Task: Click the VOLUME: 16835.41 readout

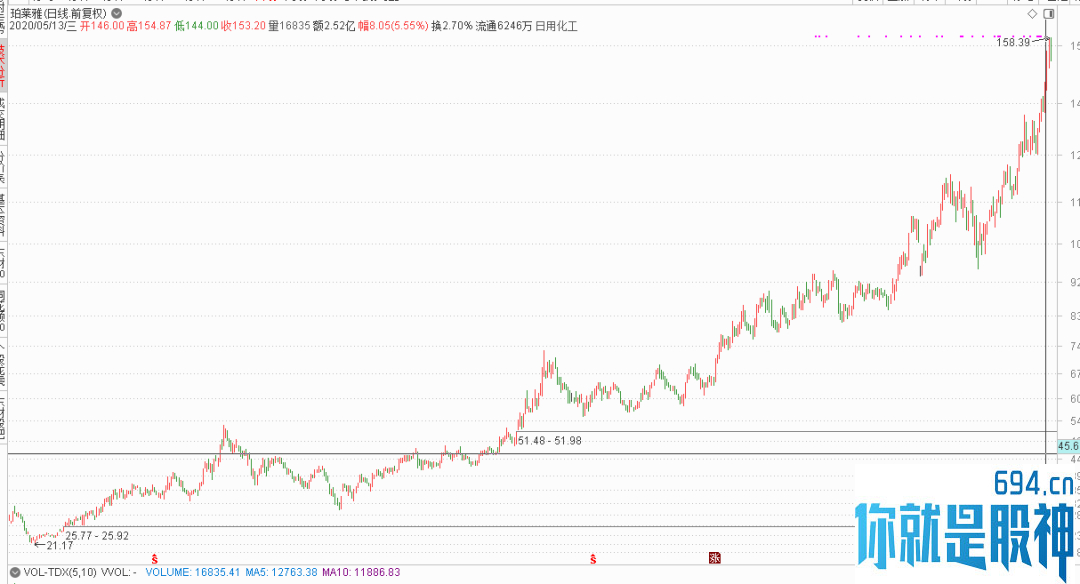Action: tap(193, 572)
